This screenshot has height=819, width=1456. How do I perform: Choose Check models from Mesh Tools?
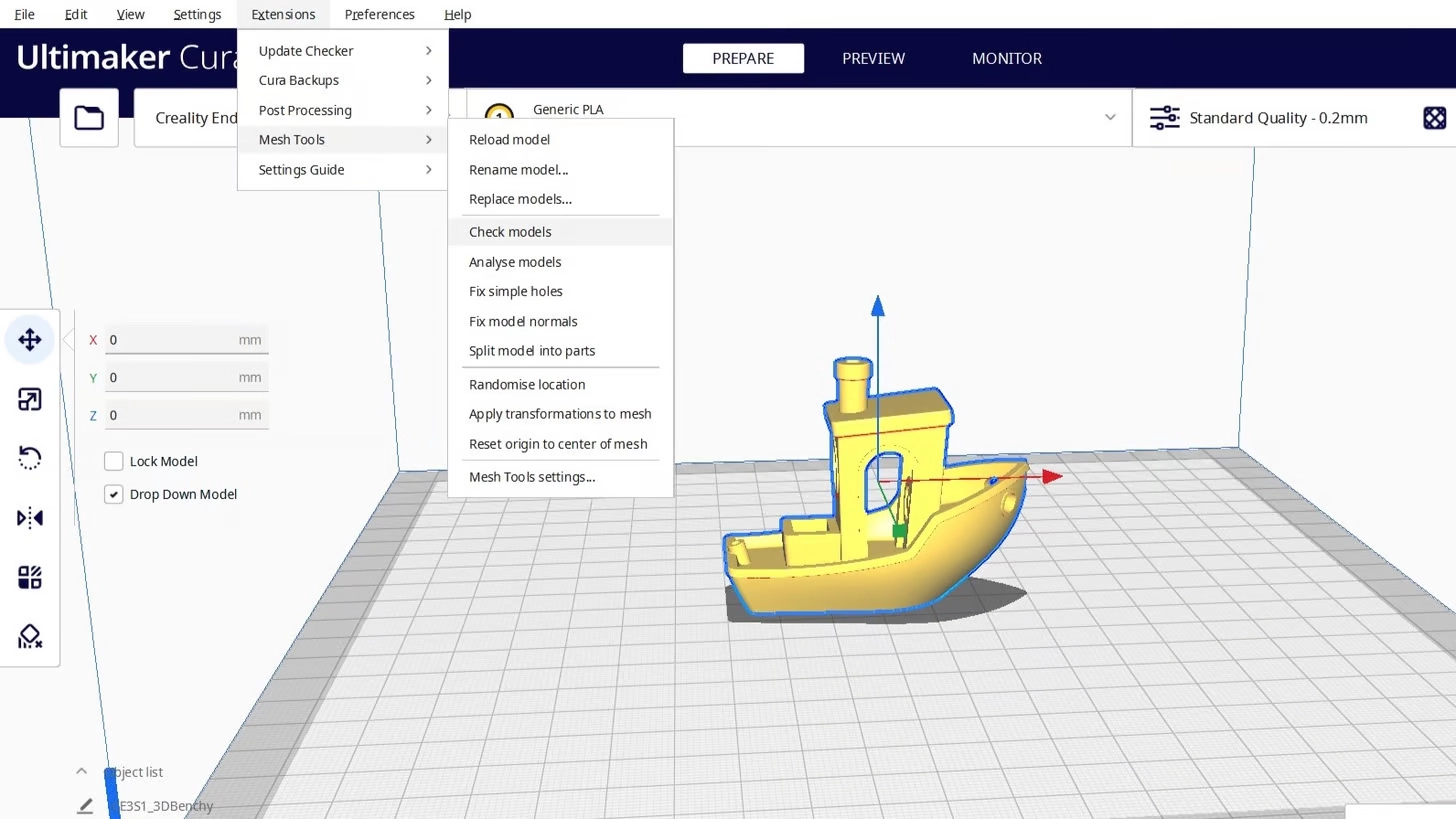coord(561,232)
